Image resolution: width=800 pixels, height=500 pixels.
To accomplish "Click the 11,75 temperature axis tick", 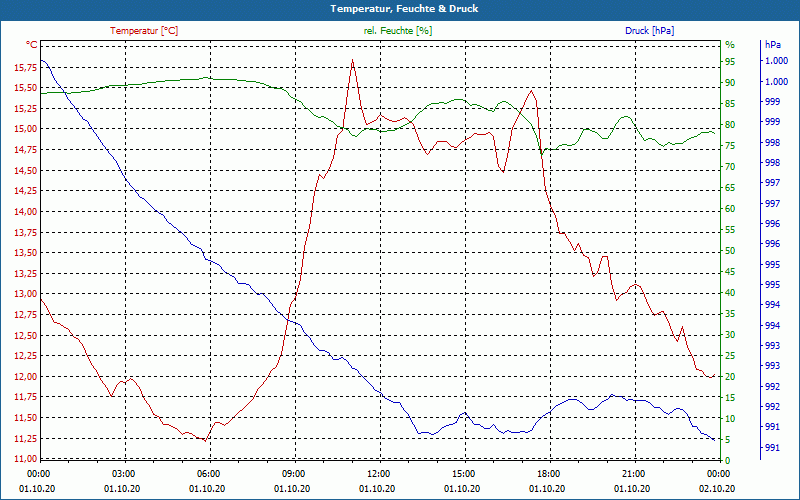I will [26, 397].
